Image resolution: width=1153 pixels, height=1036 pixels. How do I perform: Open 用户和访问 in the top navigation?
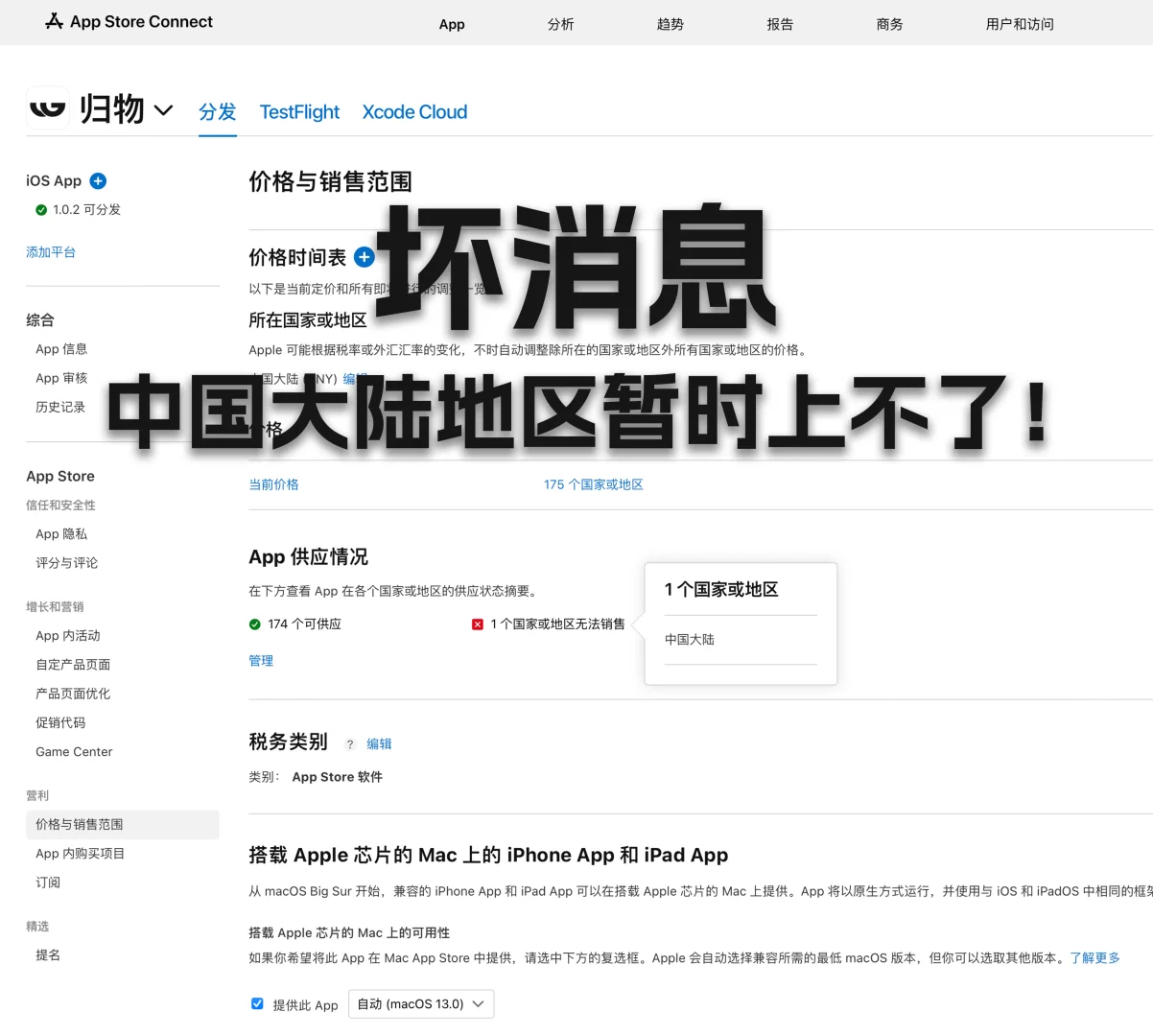(x=1020, y=24)
